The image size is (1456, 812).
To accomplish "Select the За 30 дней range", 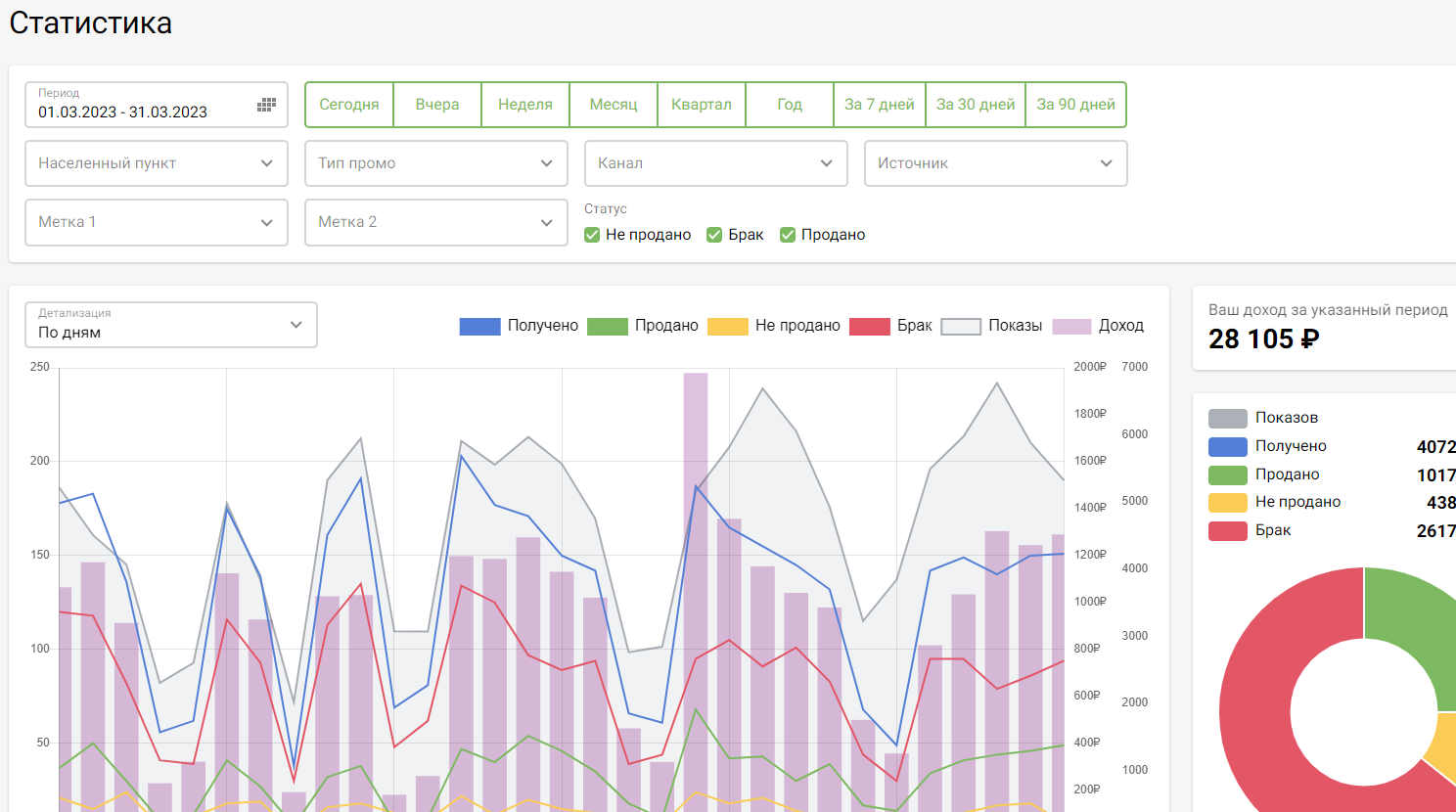I will tap(976, 105).
